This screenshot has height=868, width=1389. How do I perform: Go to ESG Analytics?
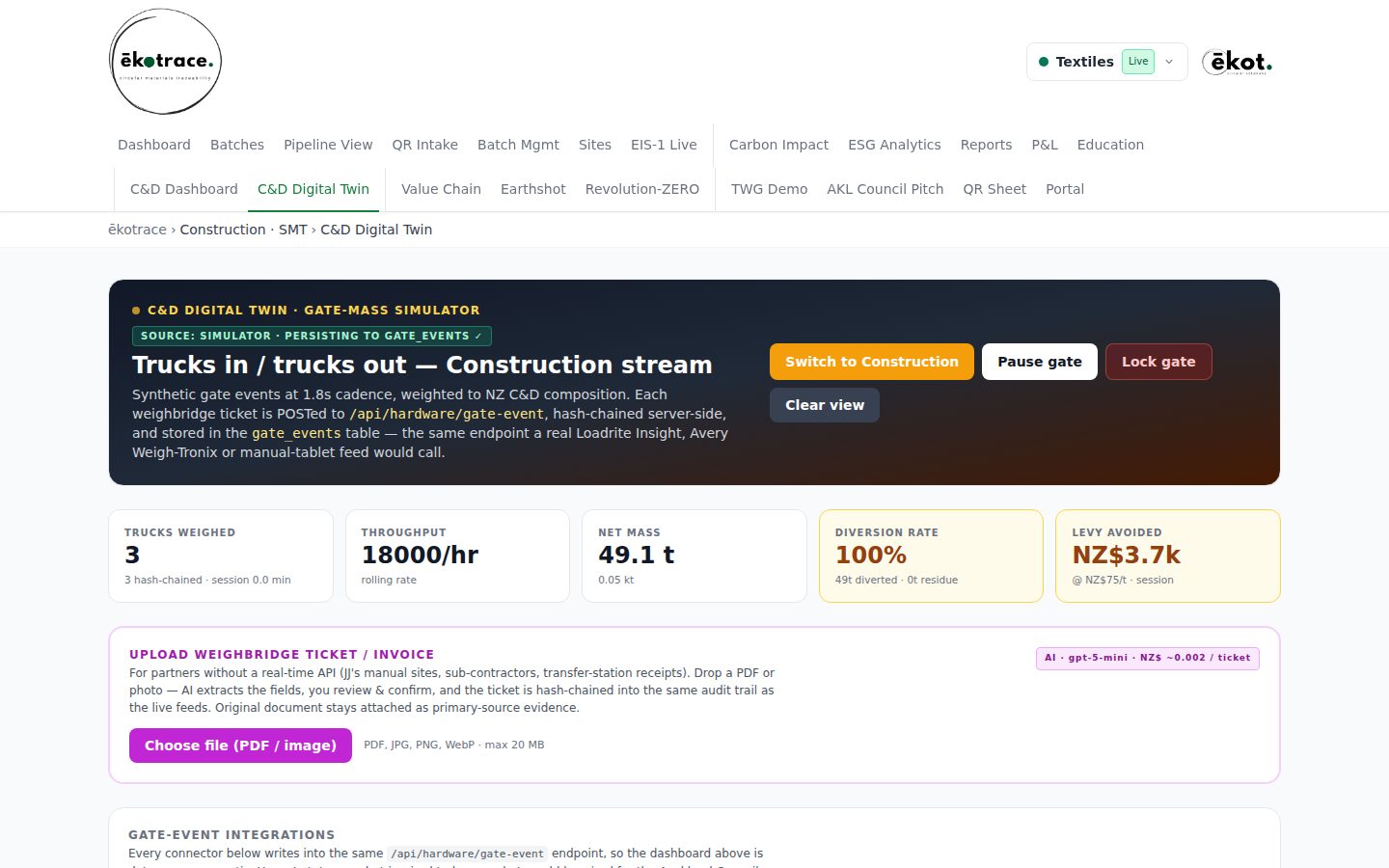pyautogui.click(x=894, y=145)
